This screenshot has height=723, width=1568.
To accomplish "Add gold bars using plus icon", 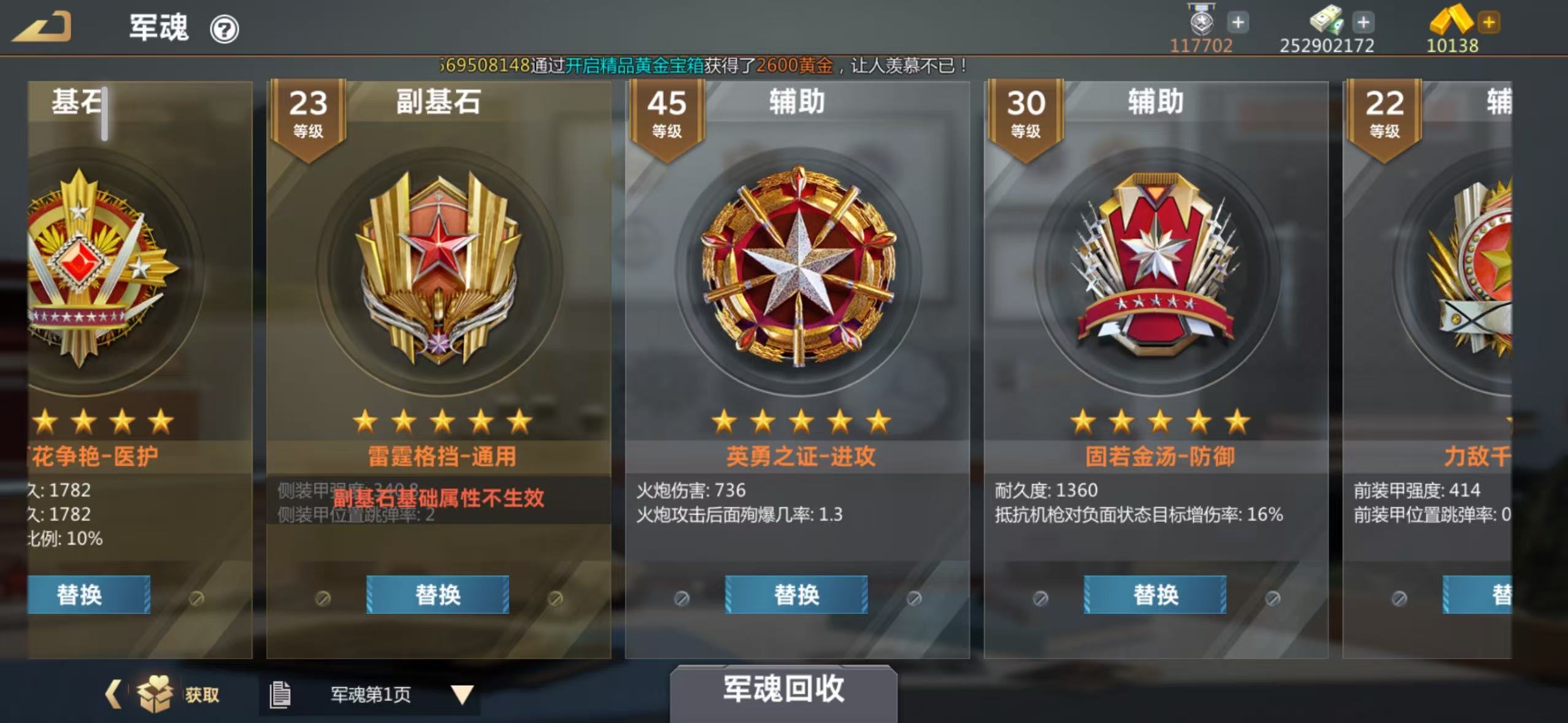I will coord(1489,23).
